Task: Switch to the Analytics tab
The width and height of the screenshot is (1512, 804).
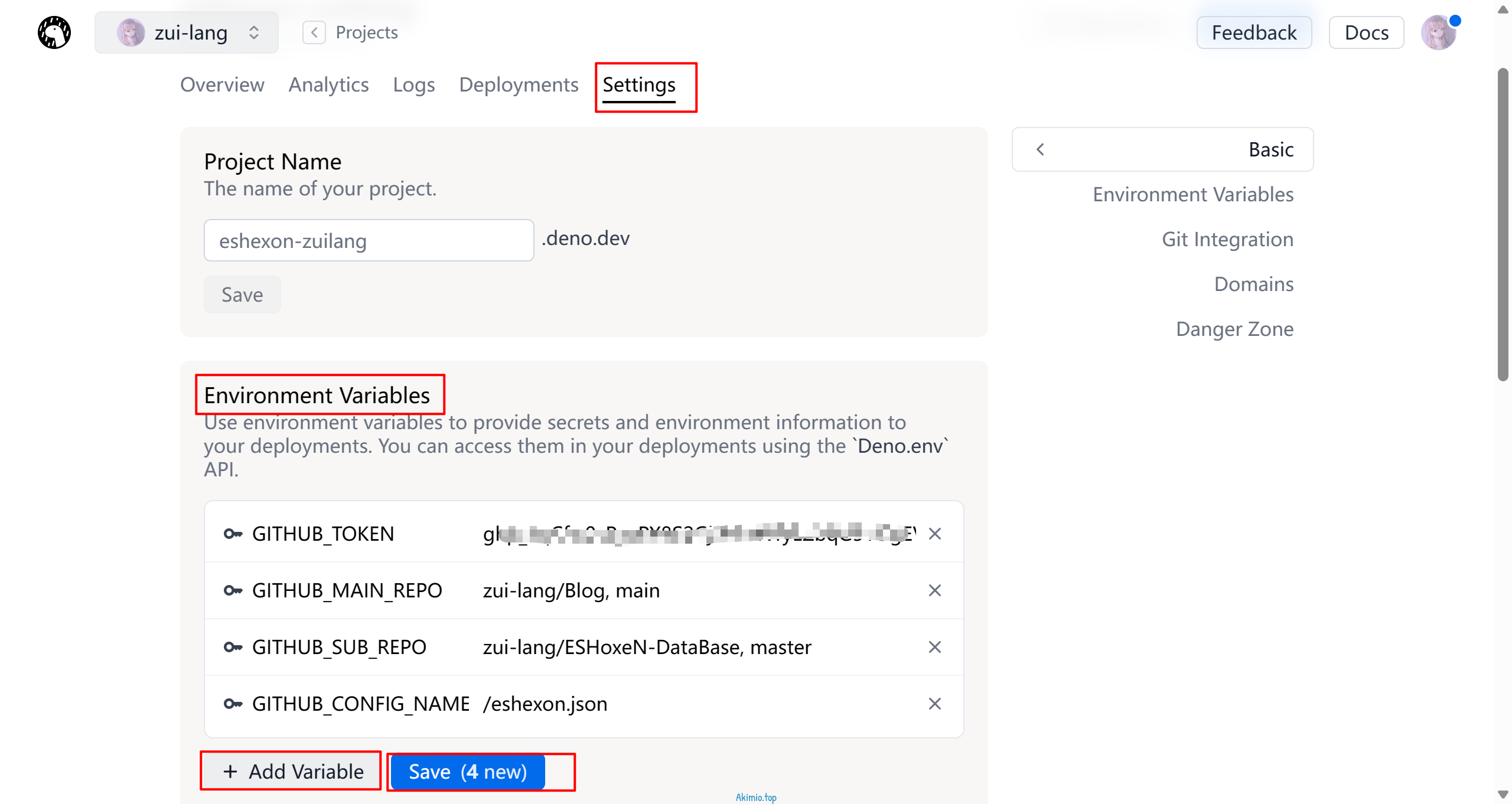Action: pos(328,85)
